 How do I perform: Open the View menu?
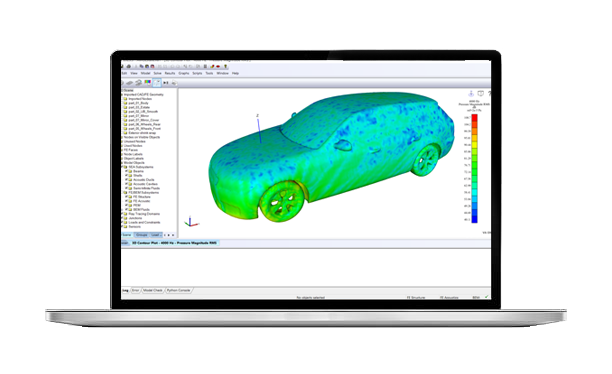pyautogui.click(x=134, y=73)
